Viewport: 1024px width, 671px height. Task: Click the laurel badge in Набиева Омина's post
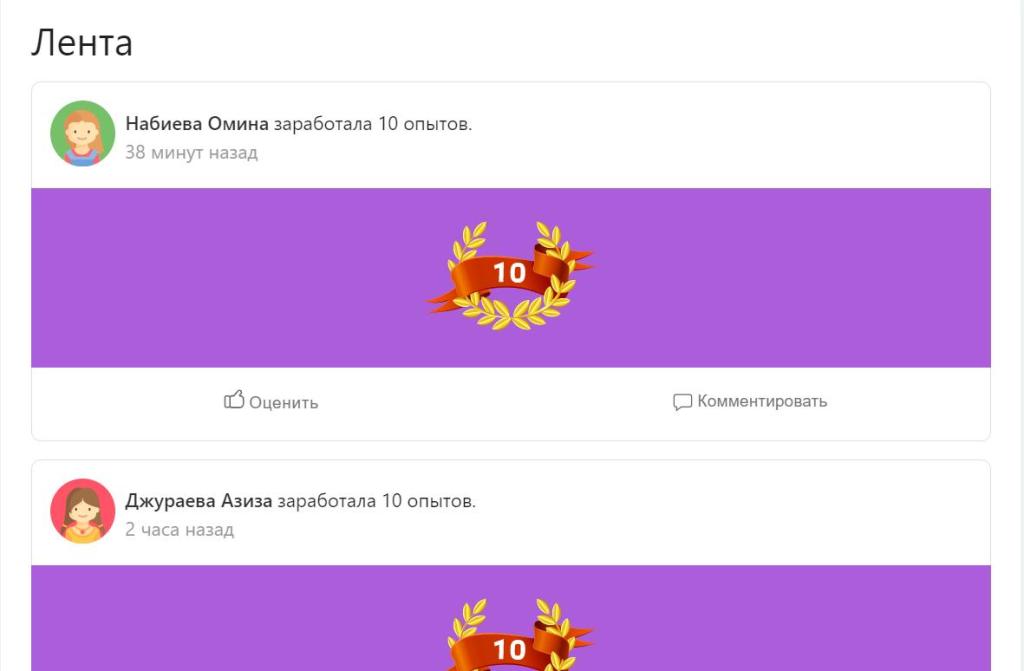[x=510, y=276]
